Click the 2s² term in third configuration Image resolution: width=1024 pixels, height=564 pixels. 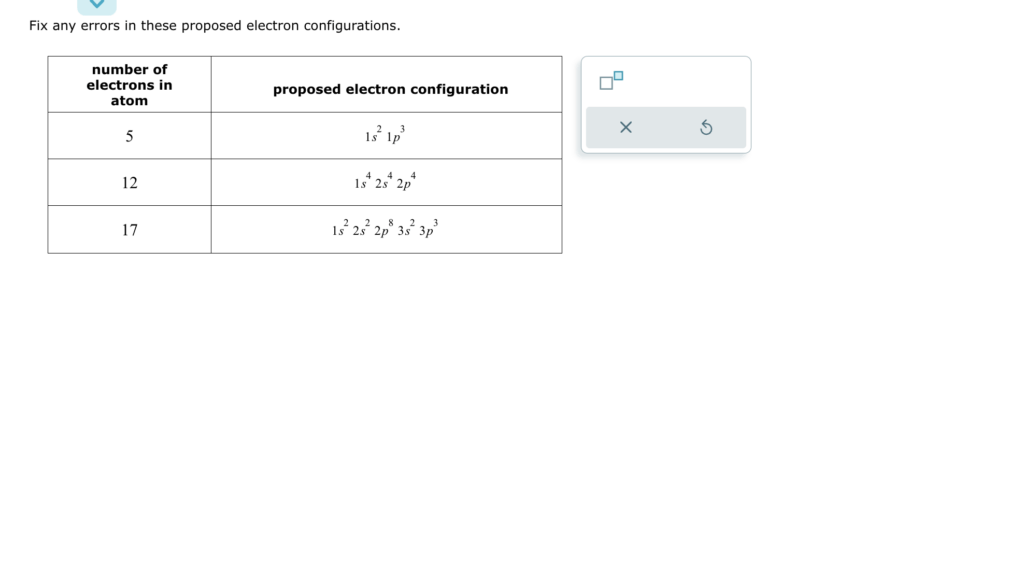[361, 230]
